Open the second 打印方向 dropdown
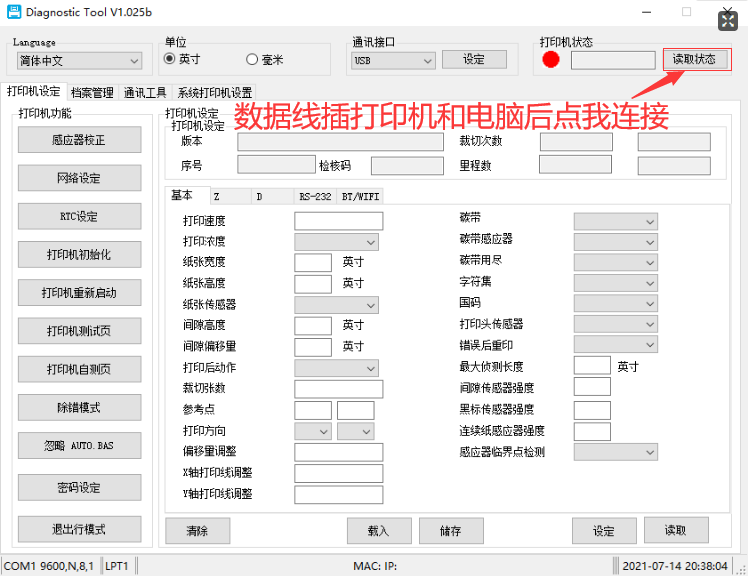 tap(356, 431)
